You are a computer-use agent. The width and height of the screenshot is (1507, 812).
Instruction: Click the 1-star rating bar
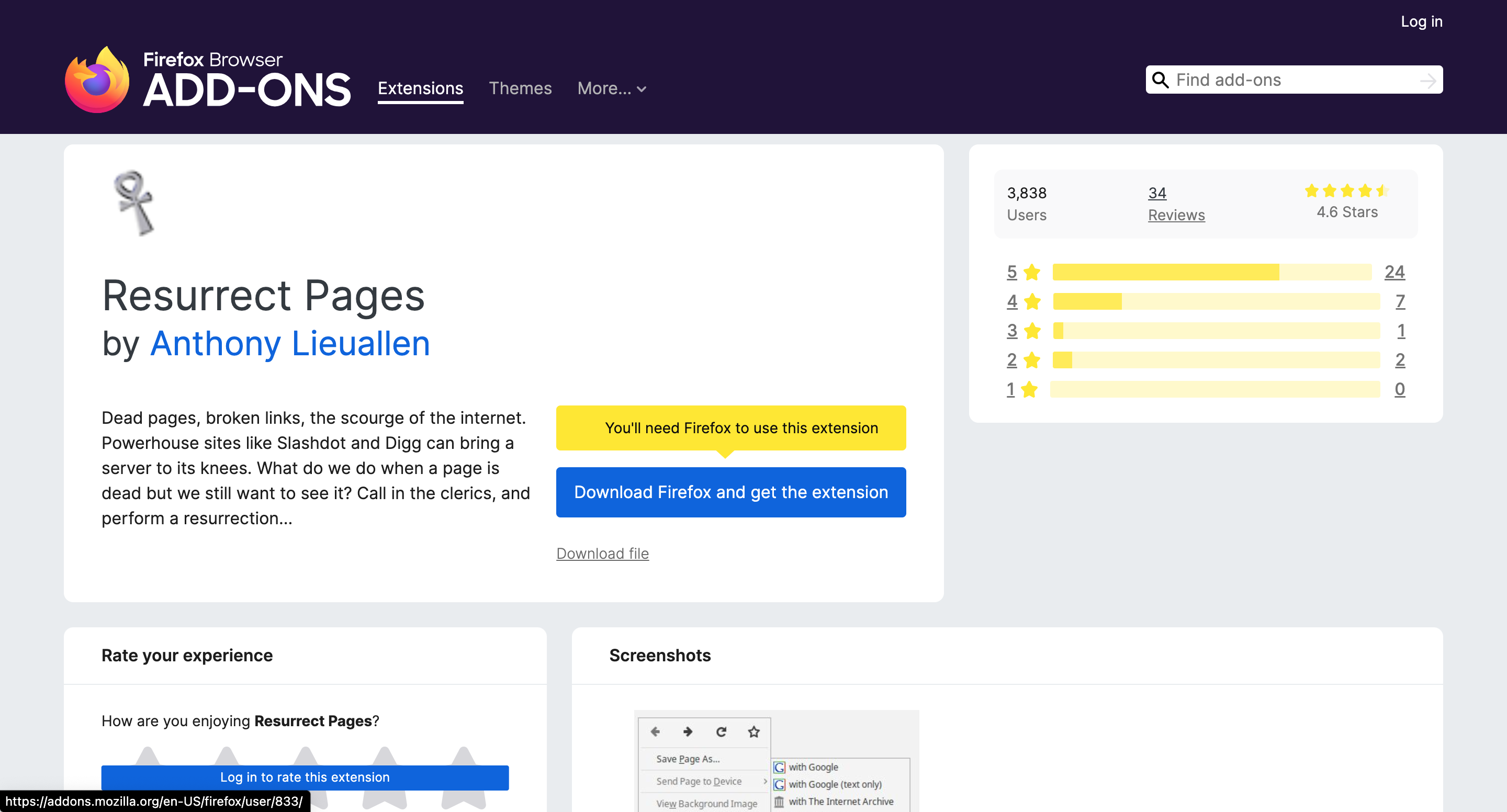pos(1215,389)
